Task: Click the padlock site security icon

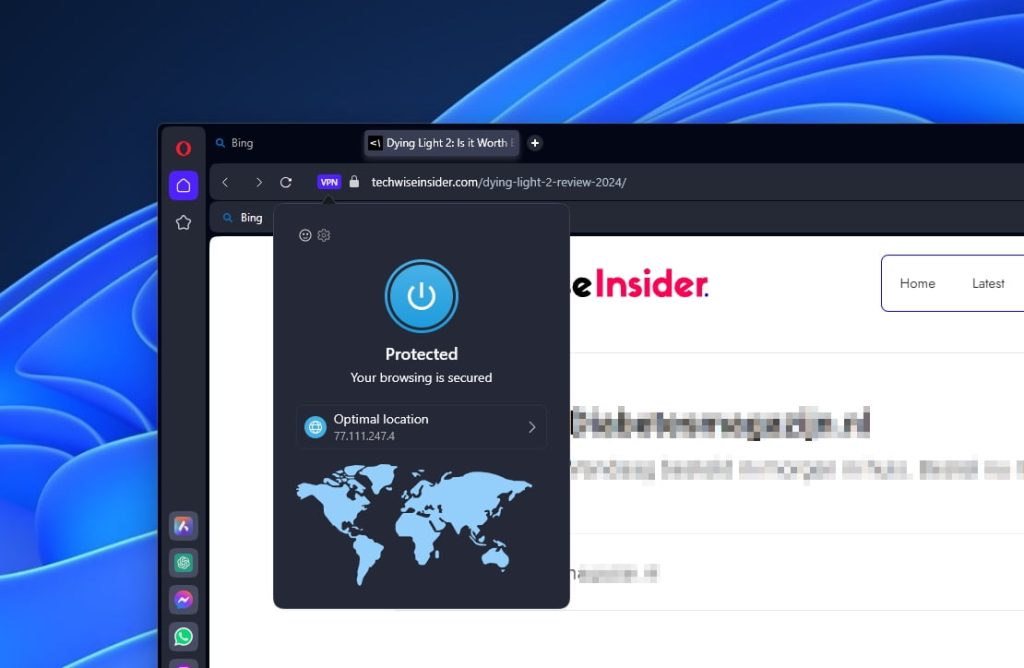Action: tap(355, 181)
